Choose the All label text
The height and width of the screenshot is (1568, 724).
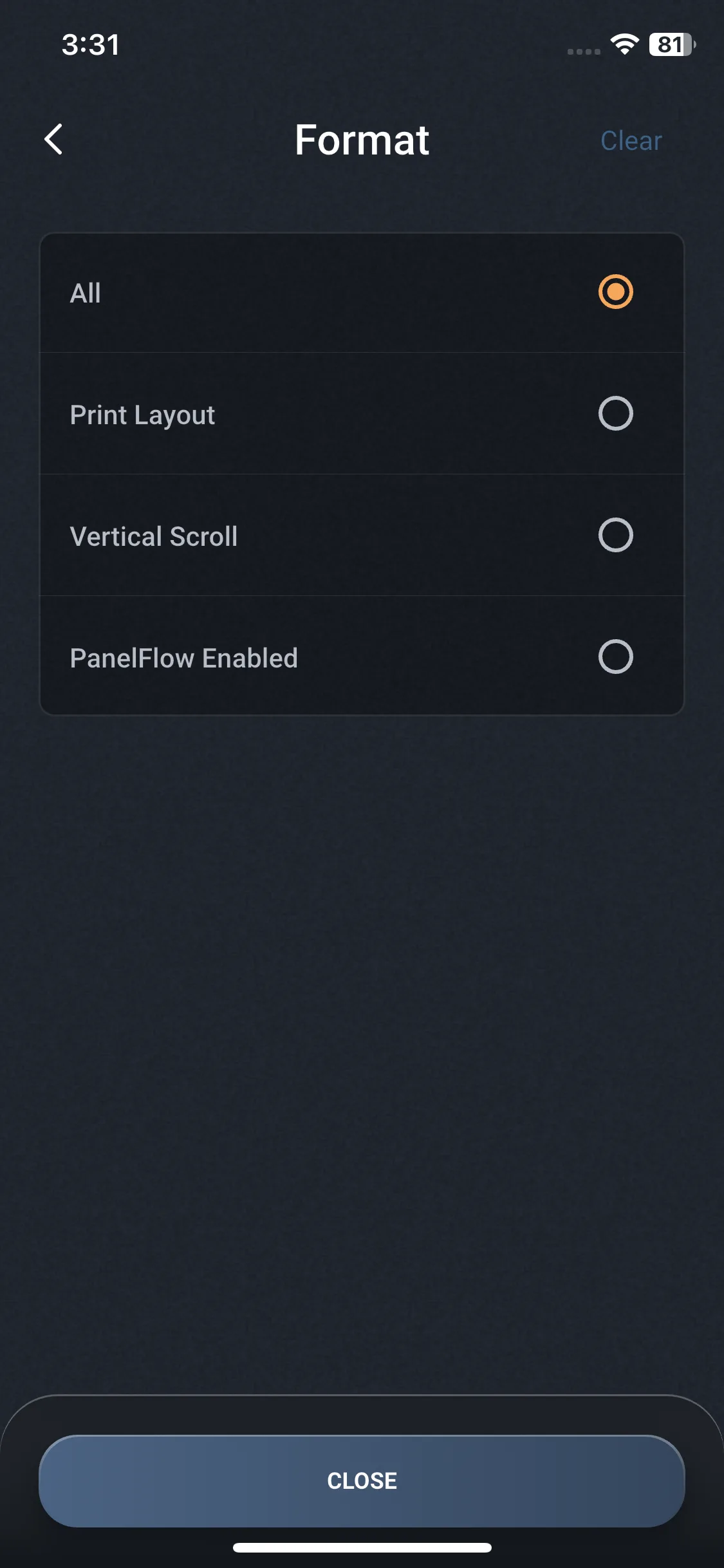click(x=86, y=294)
